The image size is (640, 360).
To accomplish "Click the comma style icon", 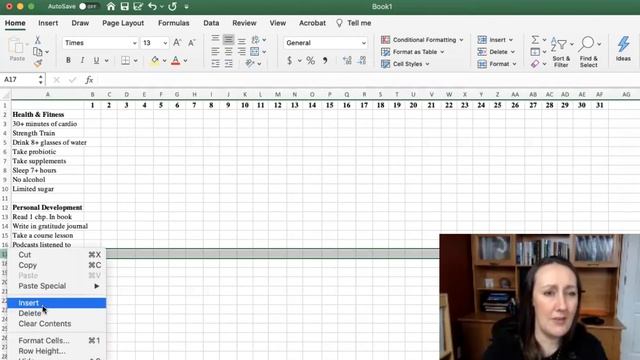I will point(325,60).
